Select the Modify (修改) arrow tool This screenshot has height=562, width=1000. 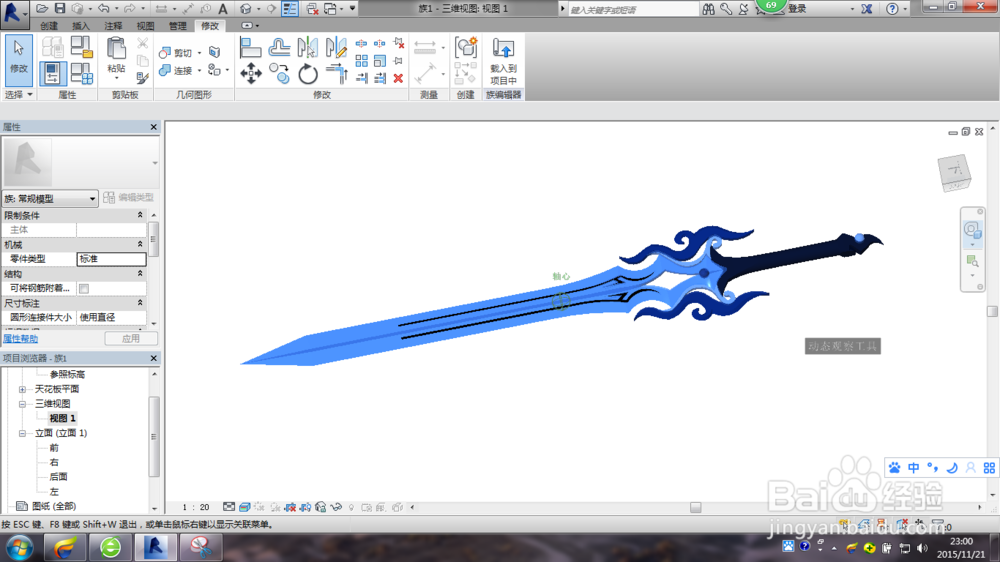click(18, 61)
